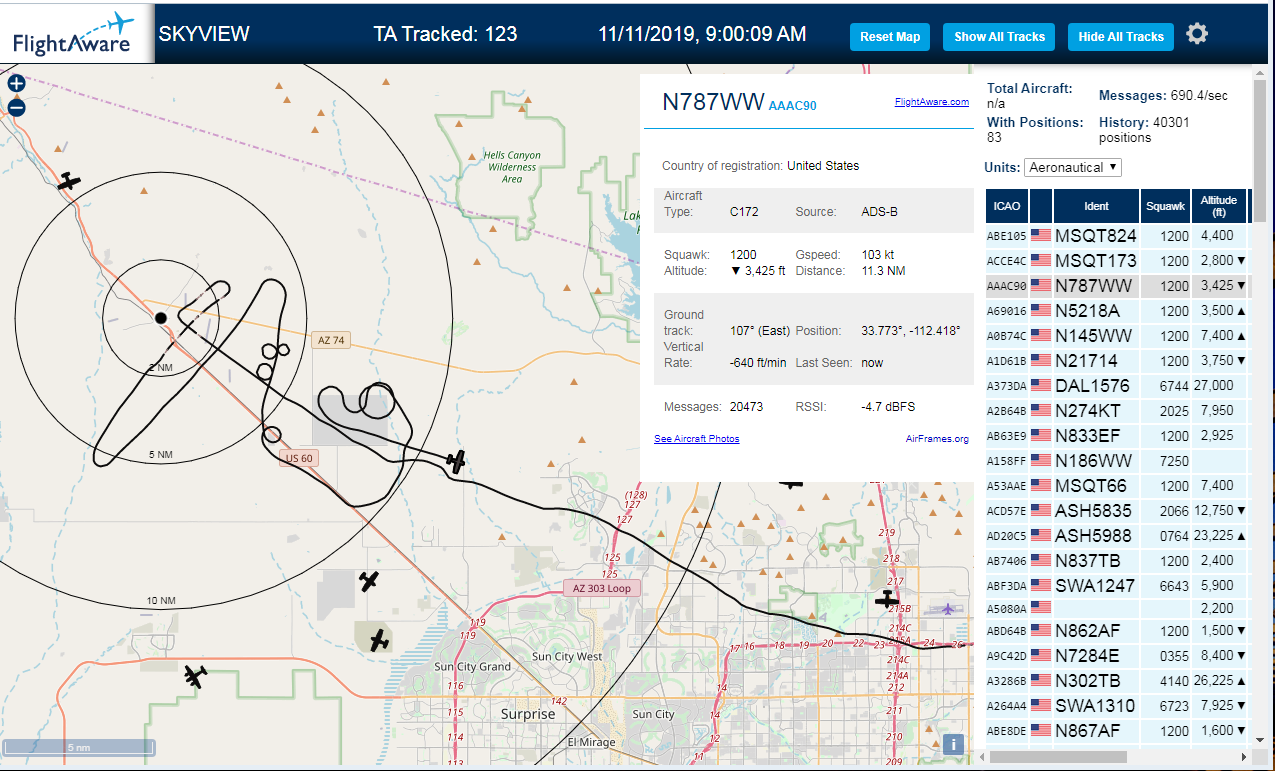Screen dimensions: 1275x771
Task: Sort table by ICAO column header
Action: click(1007, 206)
